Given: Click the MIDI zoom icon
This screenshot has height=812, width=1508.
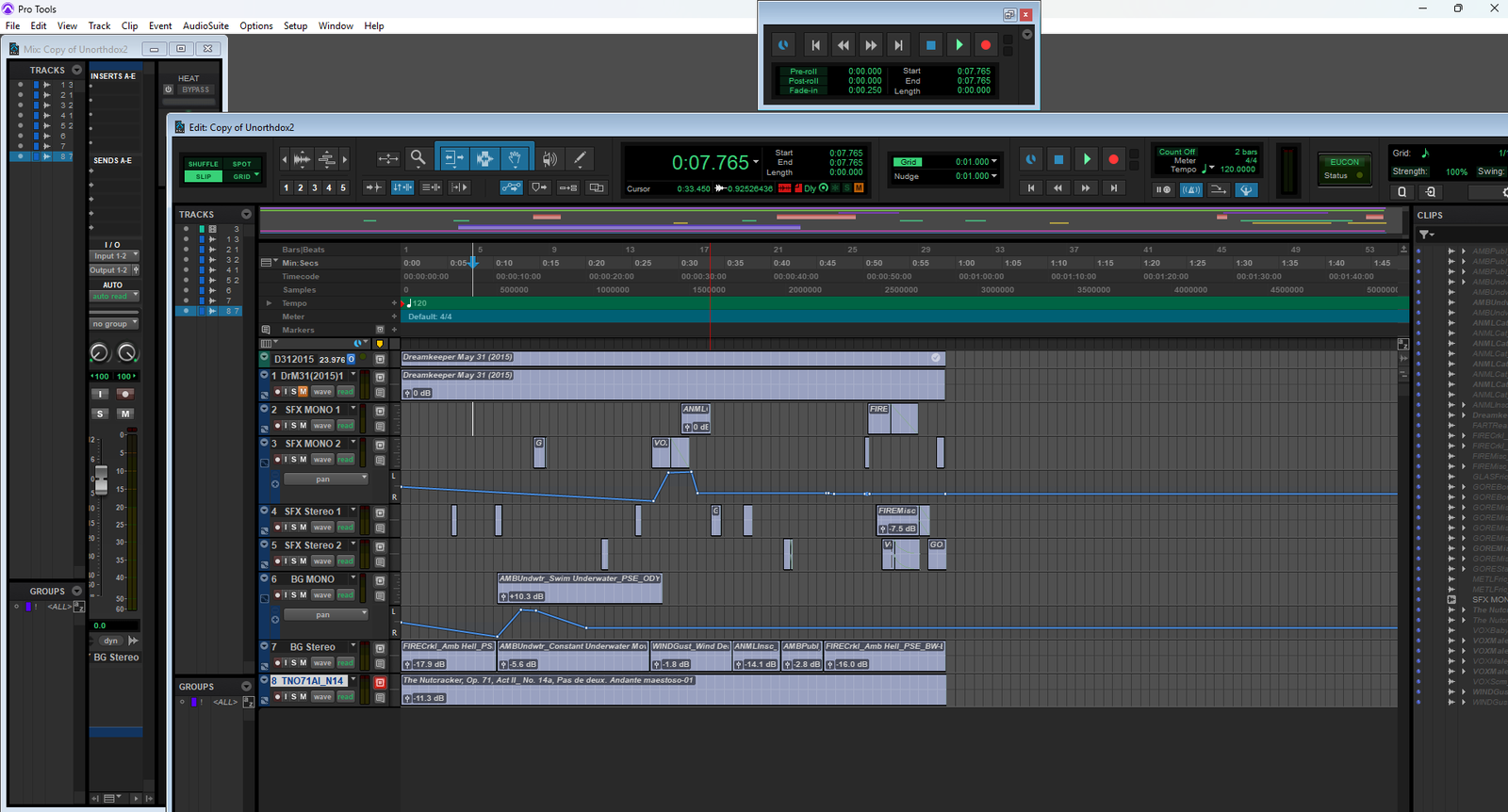Looking at the screenshot, I should [326, 159].
